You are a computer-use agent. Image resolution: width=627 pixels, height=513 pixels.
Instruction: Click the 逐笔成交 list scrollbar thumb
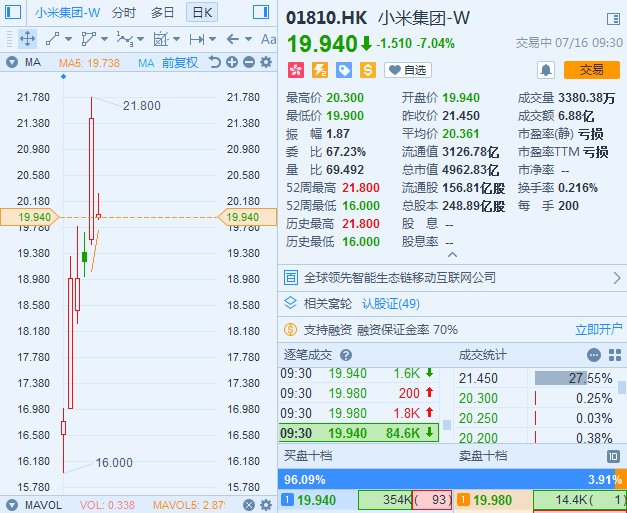pos(447,425)
